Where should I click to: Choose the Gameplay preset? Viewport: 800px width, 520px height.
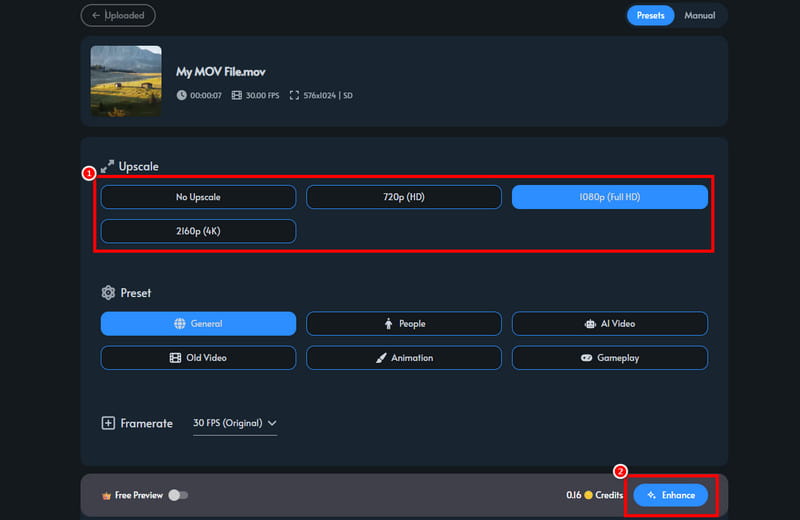tap(609, 357)
